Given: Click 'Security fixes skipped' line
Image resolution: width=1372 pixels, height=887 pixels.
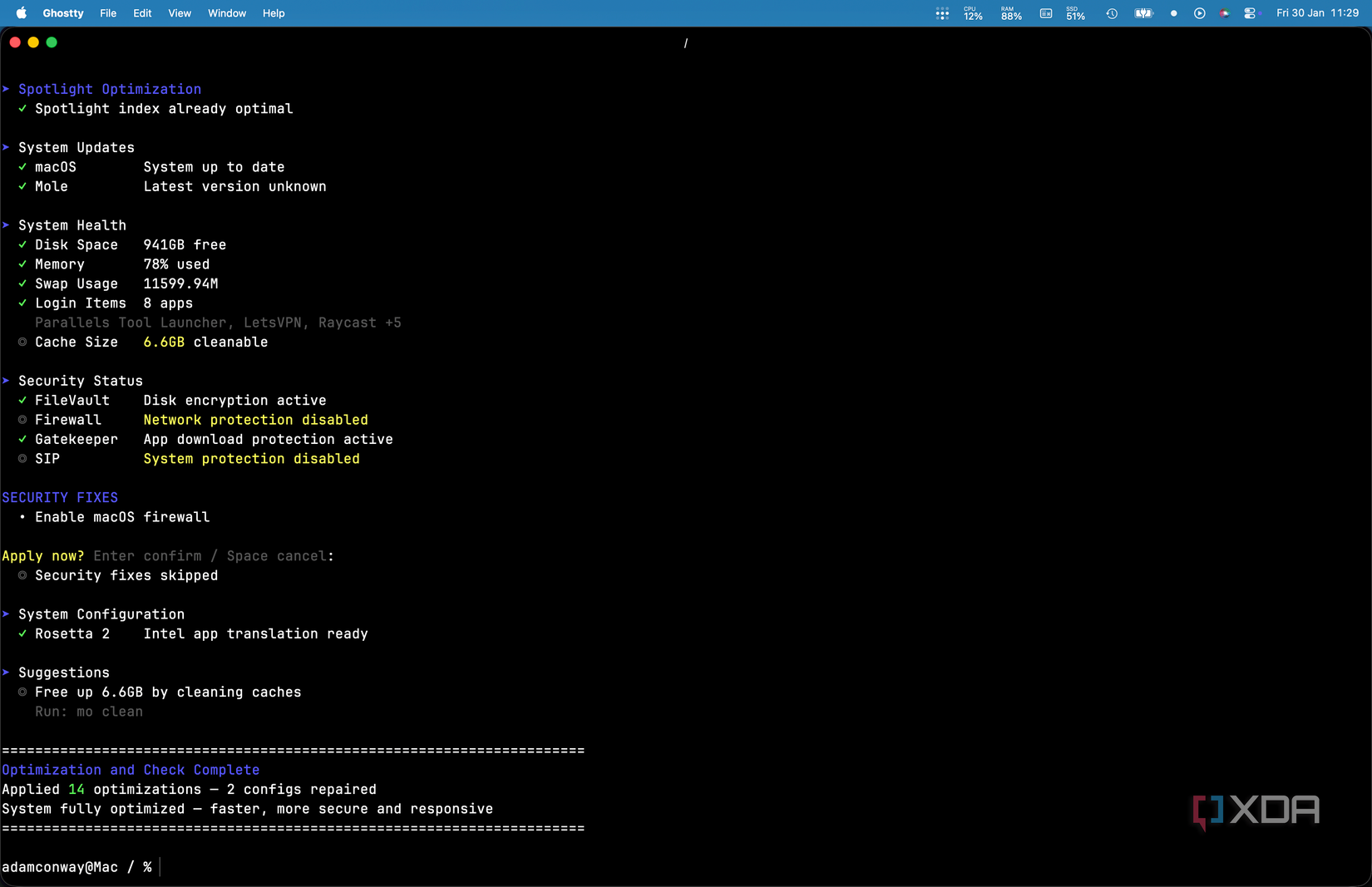Looking at the screenshot, I should point(126,575).
